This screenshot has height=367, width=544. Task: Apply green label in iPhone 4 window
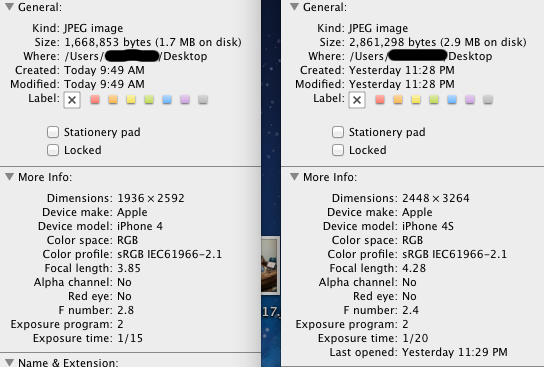tap(149, 100)
